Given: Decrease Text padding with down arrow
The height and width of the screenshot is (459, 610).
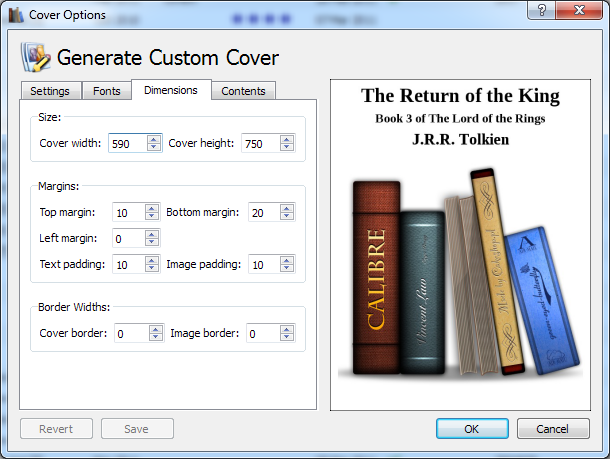Looking at the screenshot, I should tap(152, 268).
